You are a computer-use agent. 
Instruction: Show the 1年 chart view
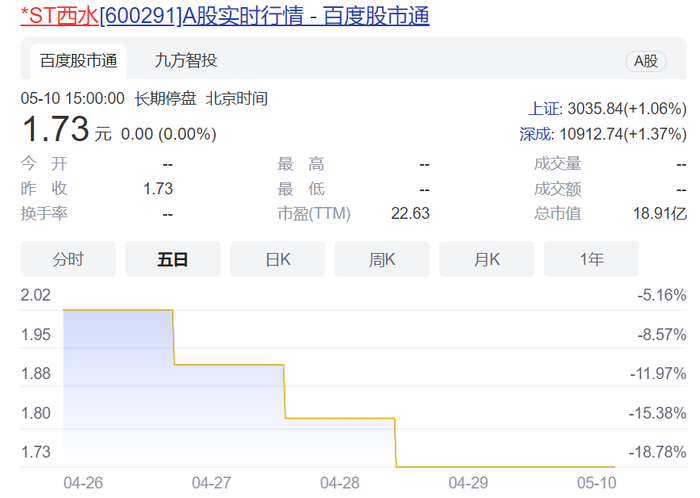point(591,259)
